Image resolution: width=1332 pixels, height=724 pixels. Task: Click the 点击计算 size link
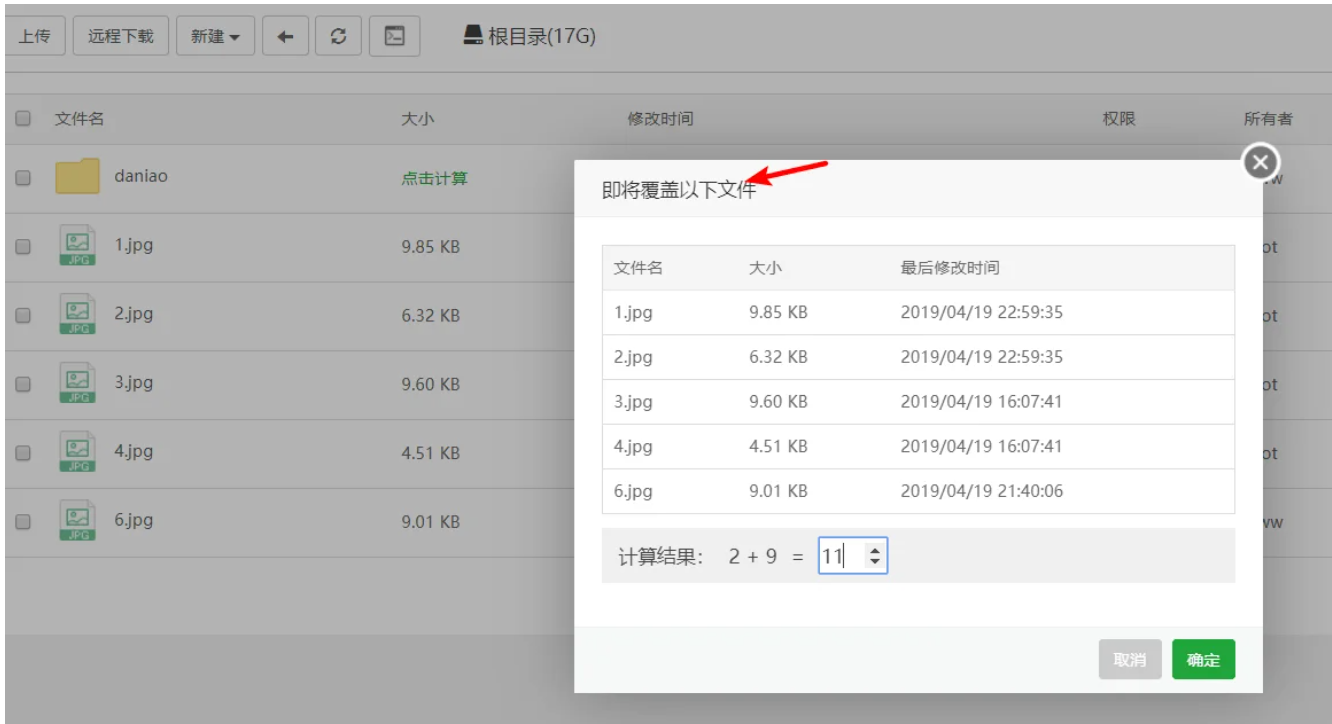(x=434, y=178)
